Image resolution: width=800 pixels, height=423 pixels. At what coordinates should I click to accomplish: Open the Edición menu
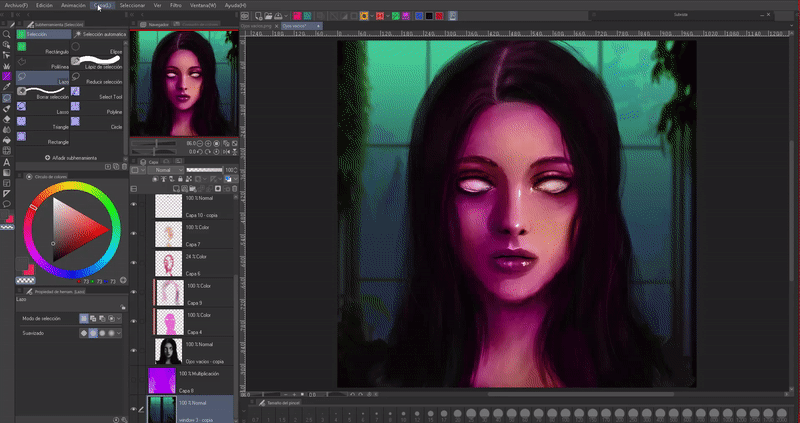[44, 5]
